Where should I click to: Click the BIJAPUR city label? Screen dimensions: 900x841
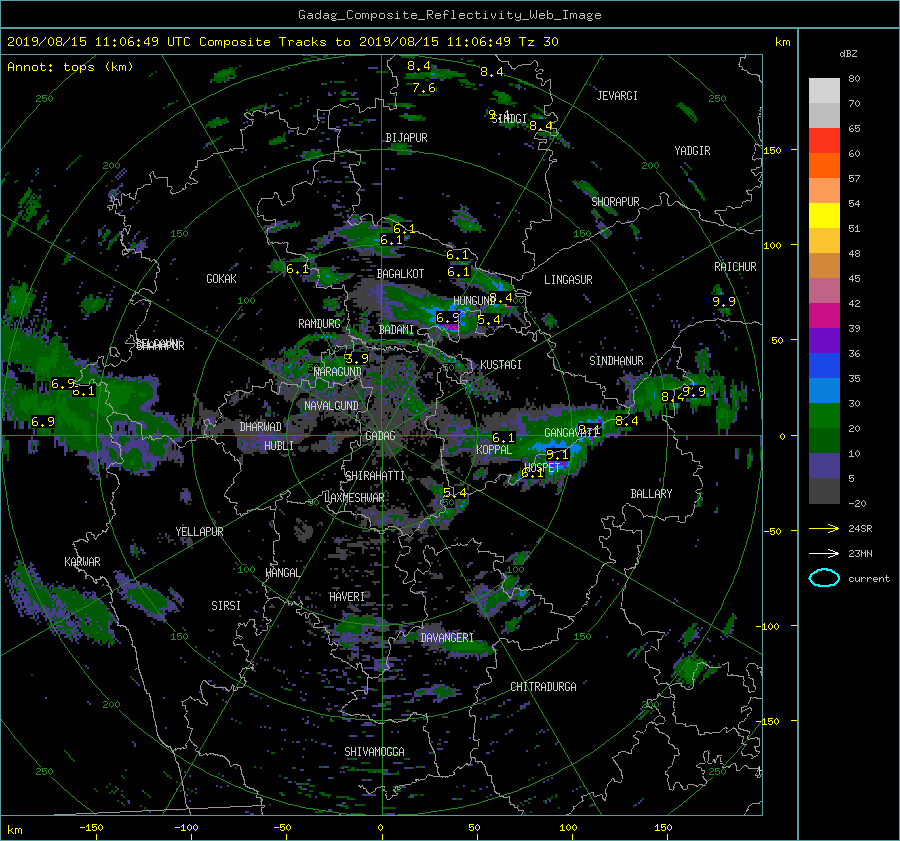pyautogui.click(x=406, y=138)
